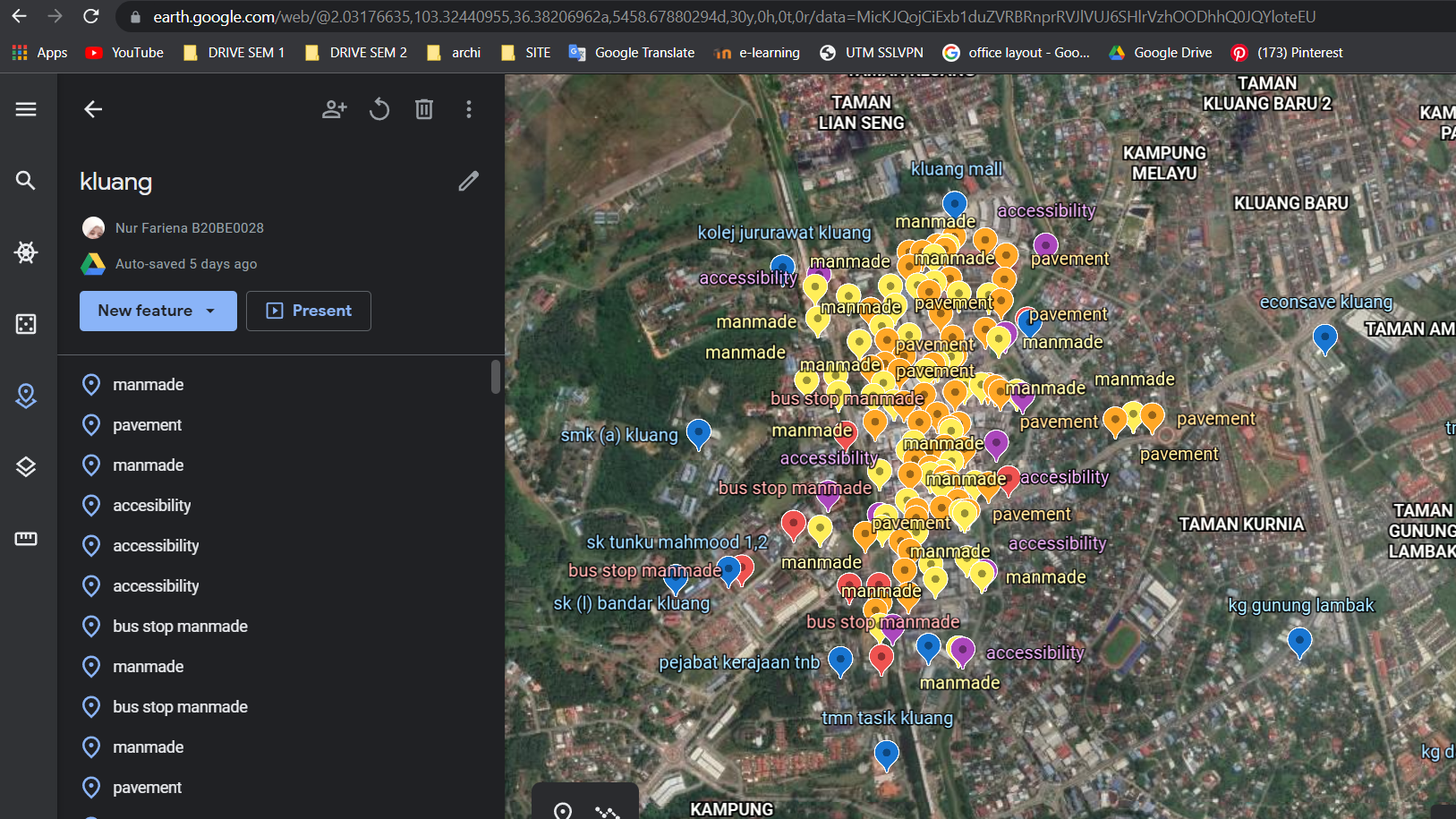Open Voyager ship wheel icon
The image size is (1456, 819).
tap(26, 252)
